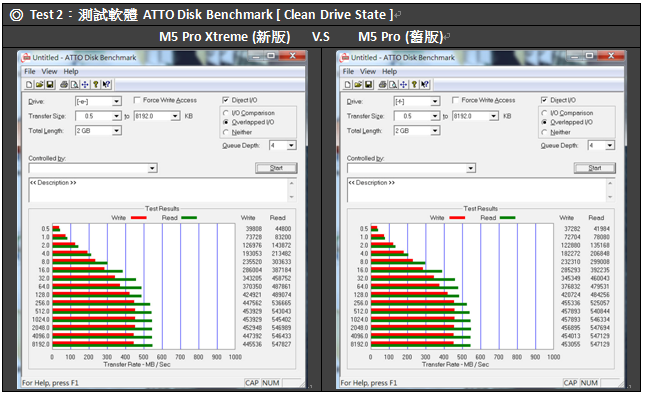This screenshot has height=397, width=645.
Task: Click Print Preview icon in left ATTO window
Action: (x=74, y=85)
